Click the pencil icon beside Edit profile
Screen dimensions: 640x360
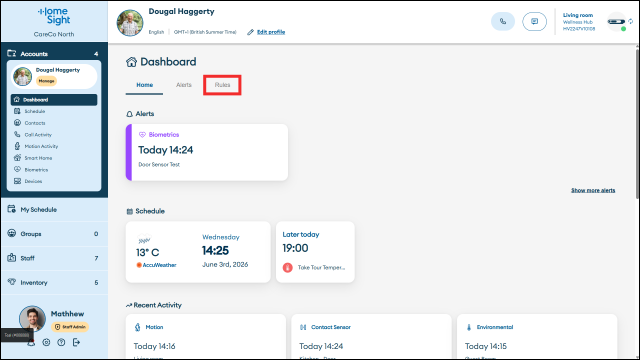click(250, 32)
